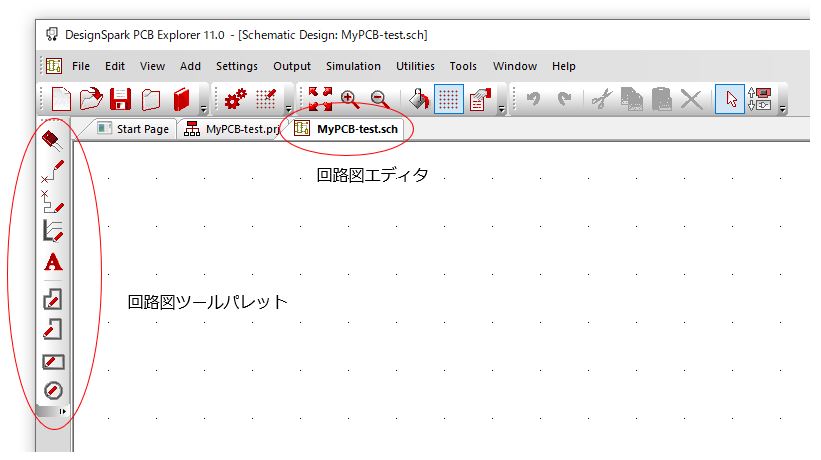Screen dimensions: 821x460
Task: Select the Add Circle shape tool
Action: [x=53, y=391]
